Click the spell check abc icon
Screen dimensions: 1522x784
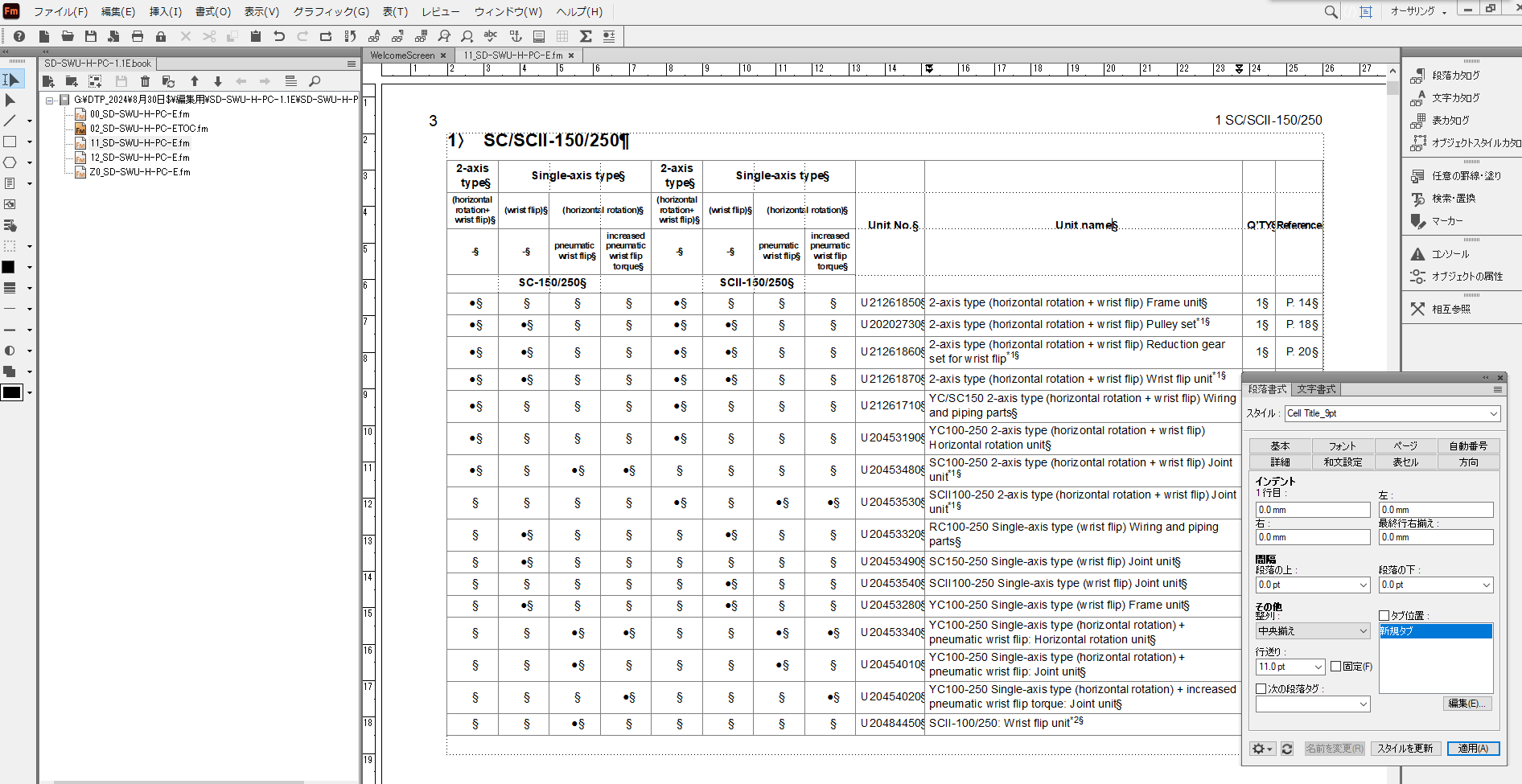[x=491, y=36]
